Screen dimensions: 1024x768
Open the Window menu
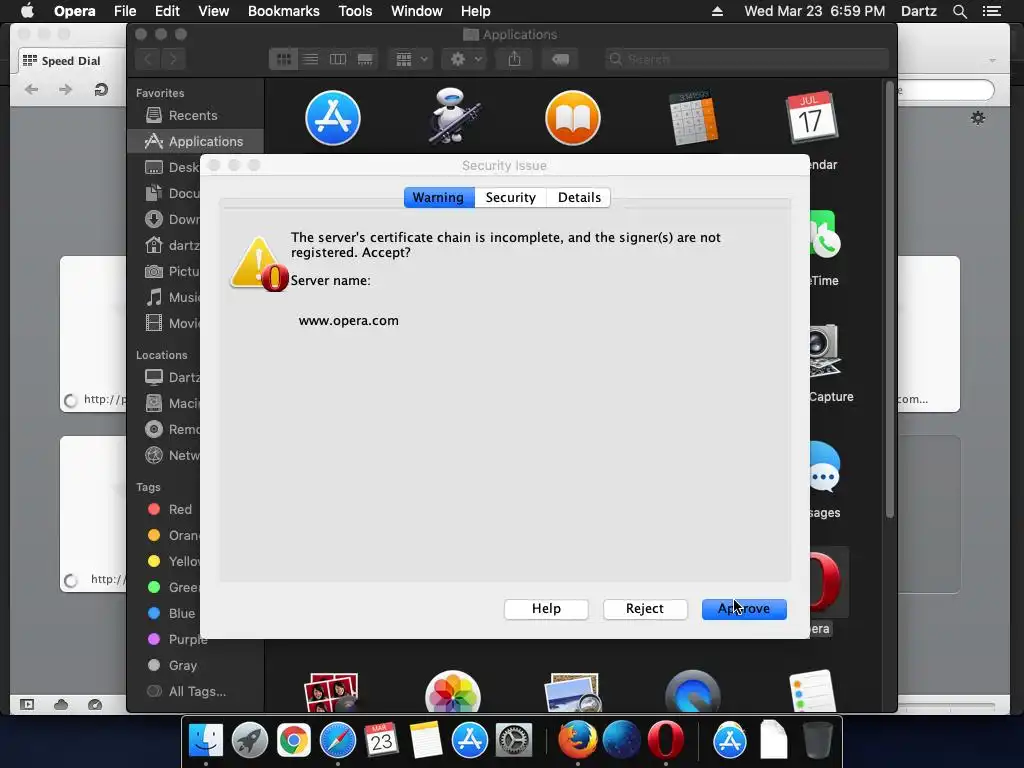tap(417, 11)
